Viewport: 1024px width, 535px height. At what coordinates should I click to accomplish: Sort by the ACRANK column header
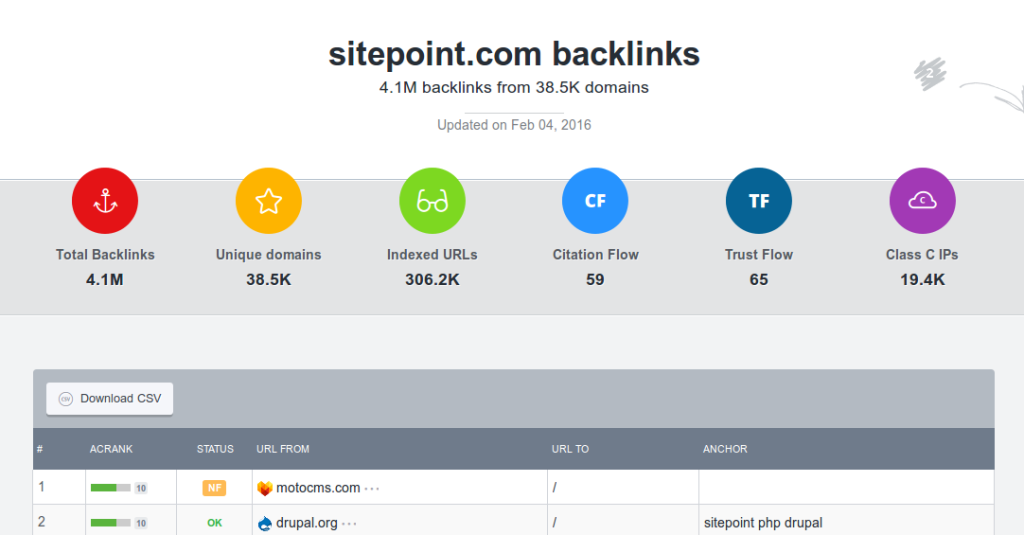tap(110, 449)
